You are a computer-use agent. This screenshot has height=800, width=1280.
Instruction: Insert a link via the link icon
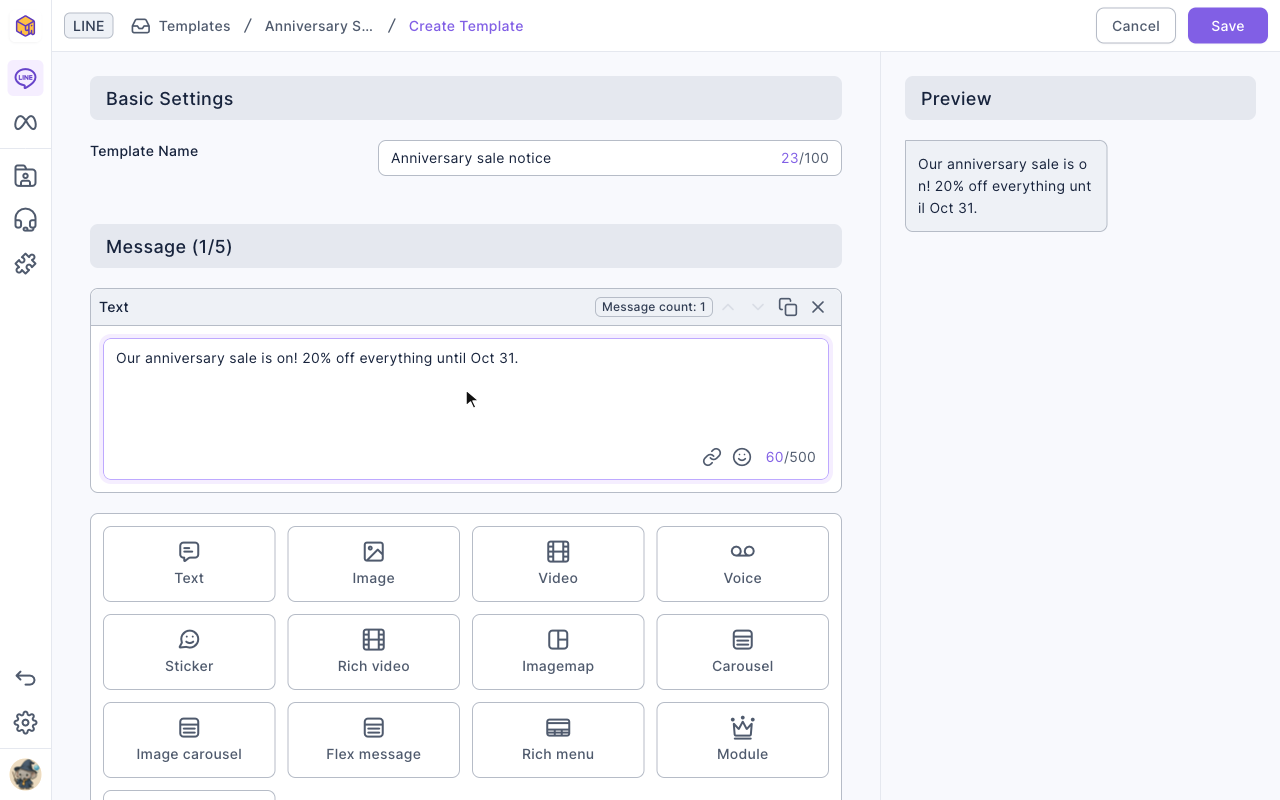[712, 457]
